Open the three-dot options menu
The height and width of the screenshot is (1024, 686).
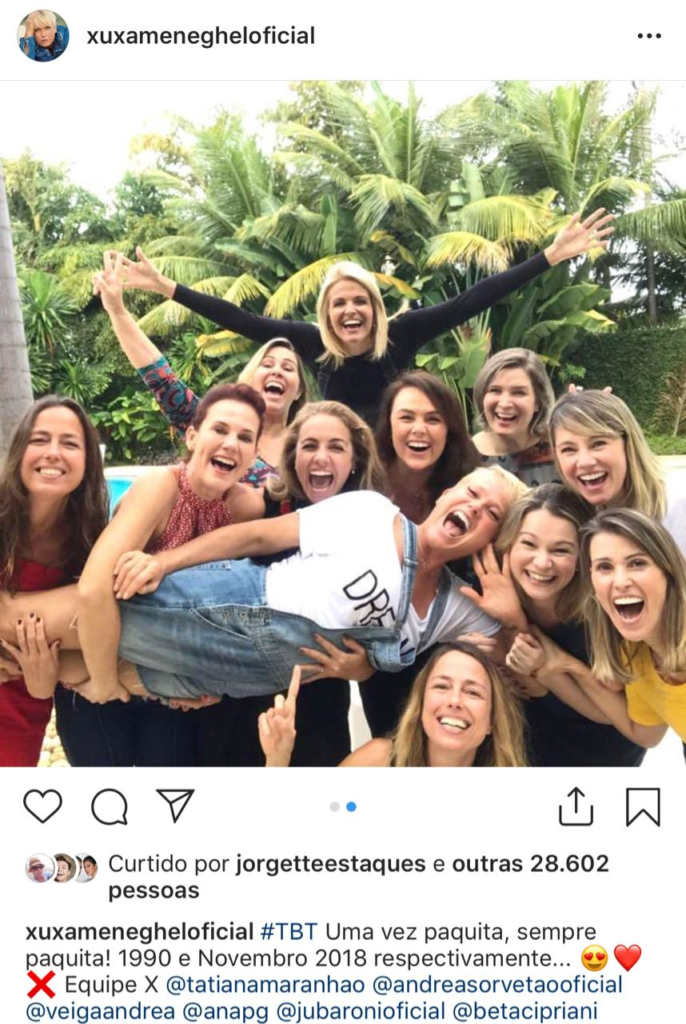649,36
